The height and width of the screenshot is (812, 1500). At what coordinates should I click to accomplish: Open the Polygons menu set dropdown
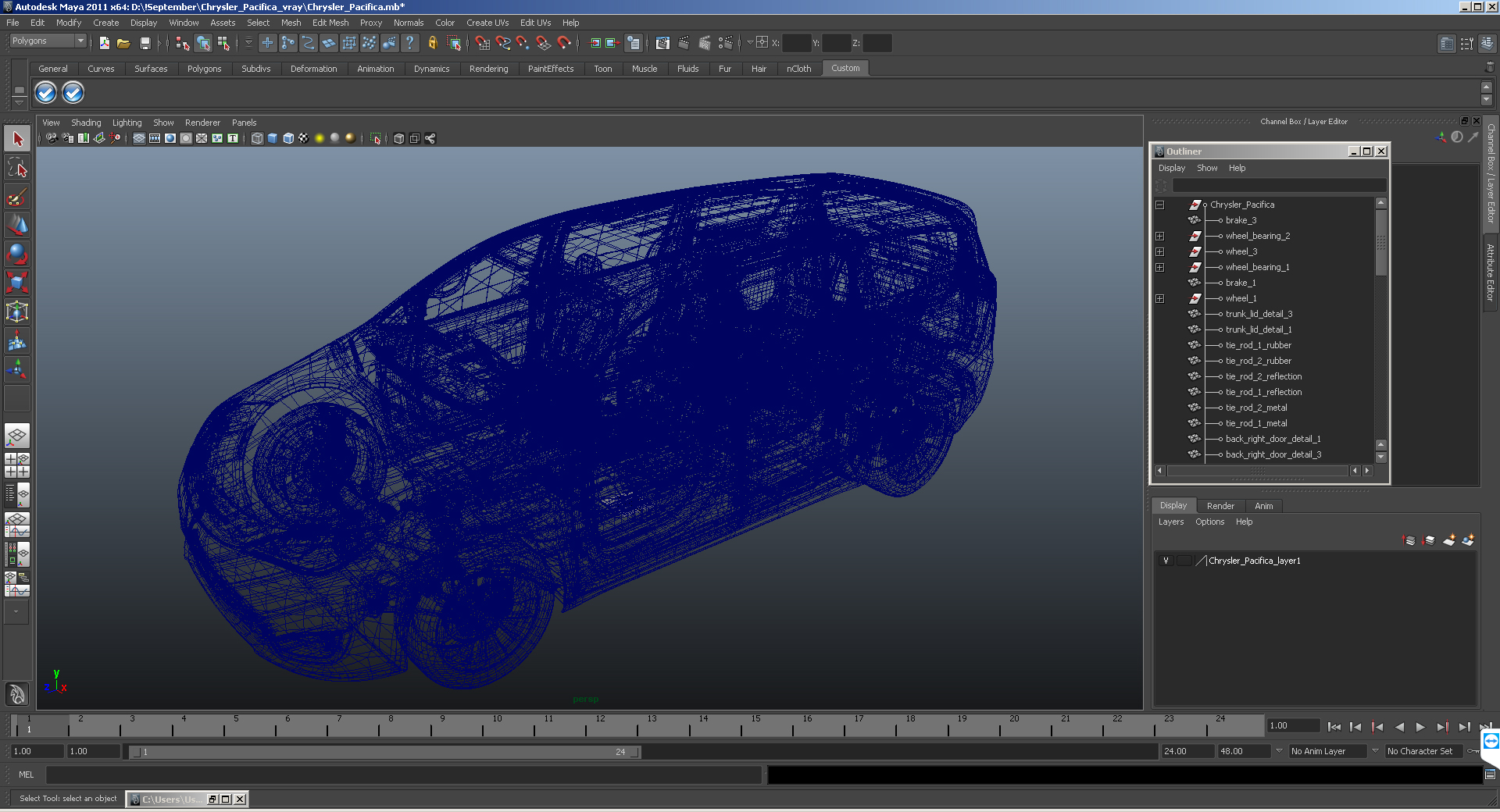(x=80, y=41)
